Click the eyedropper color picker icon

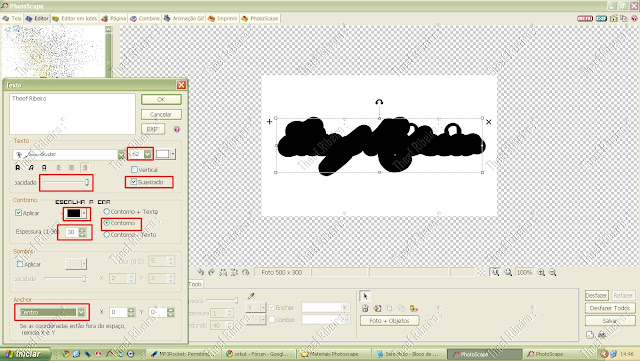click(251, 296)
